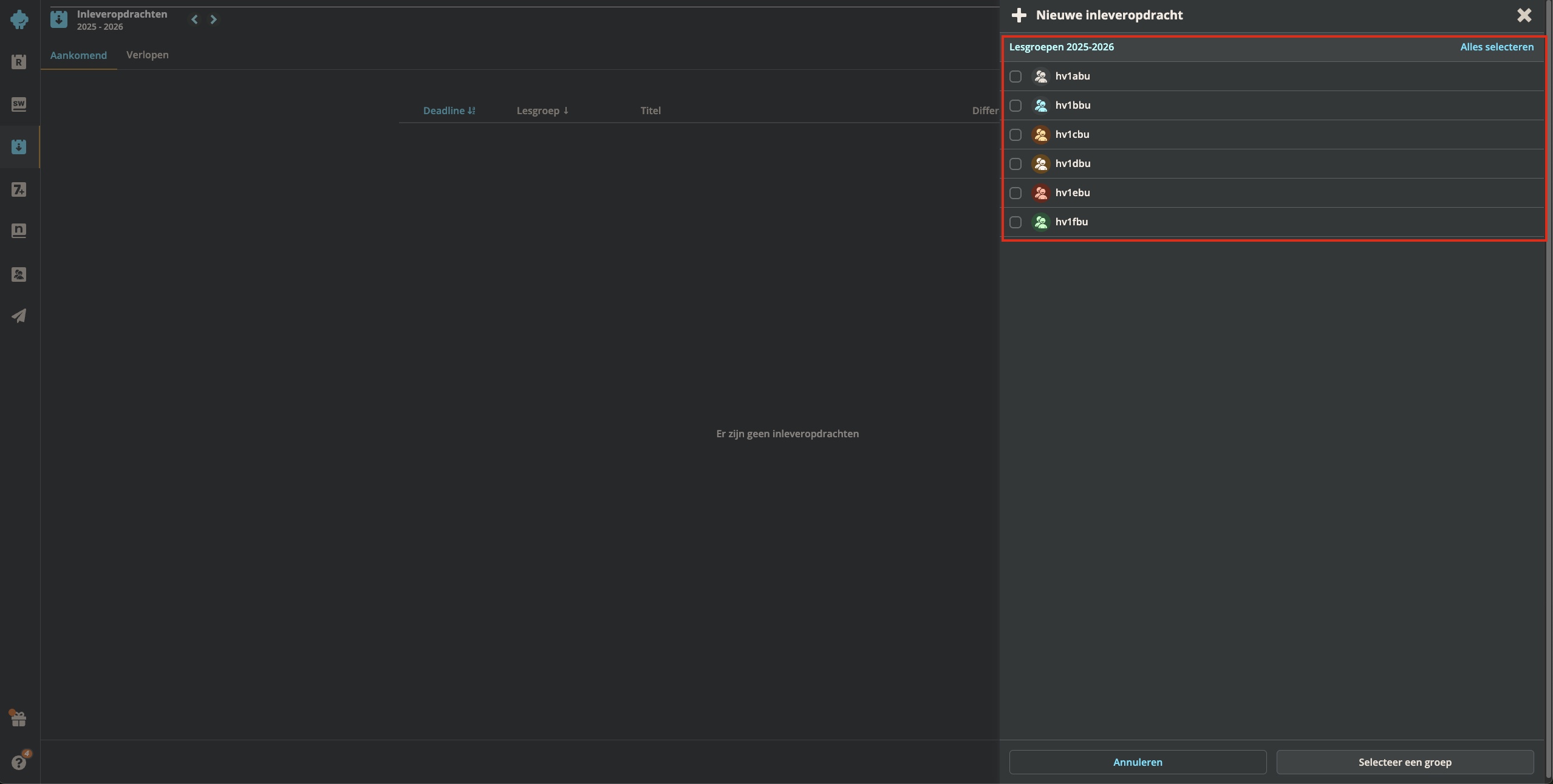The height and width of the screenshot is (784, 1553).
Task: Click the paper plane messages icon
Action: (x=19, y=316)
